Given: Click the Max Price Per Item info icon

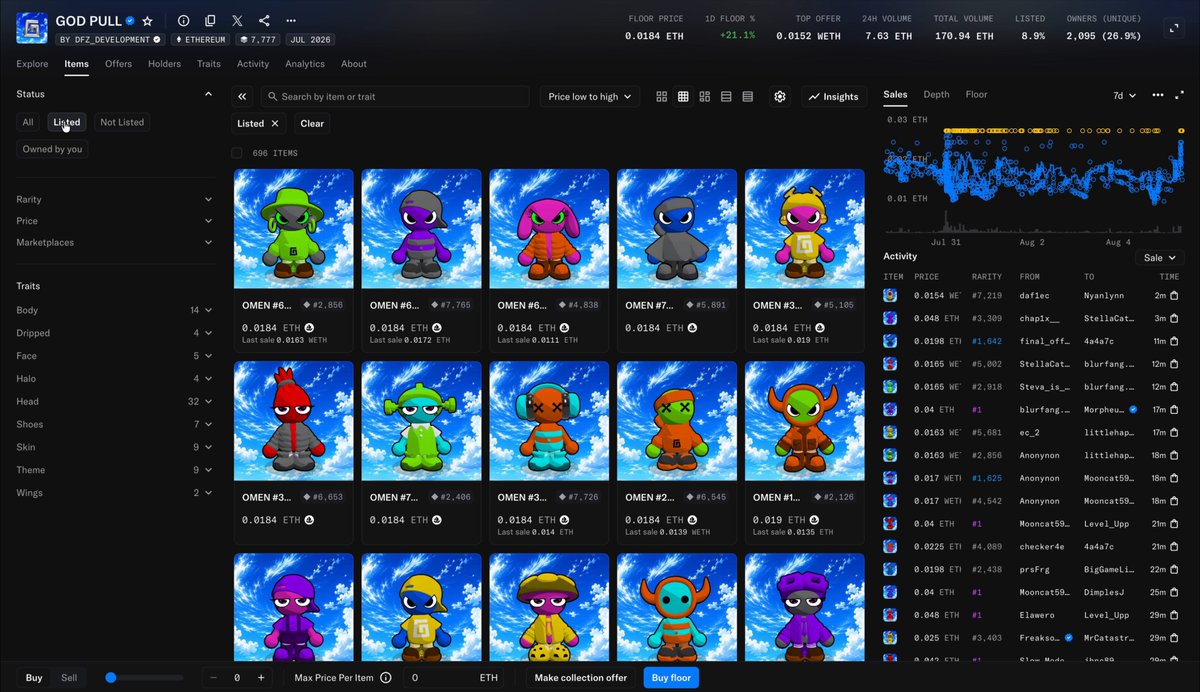Looking at the screenshot, I should [386, 677].
